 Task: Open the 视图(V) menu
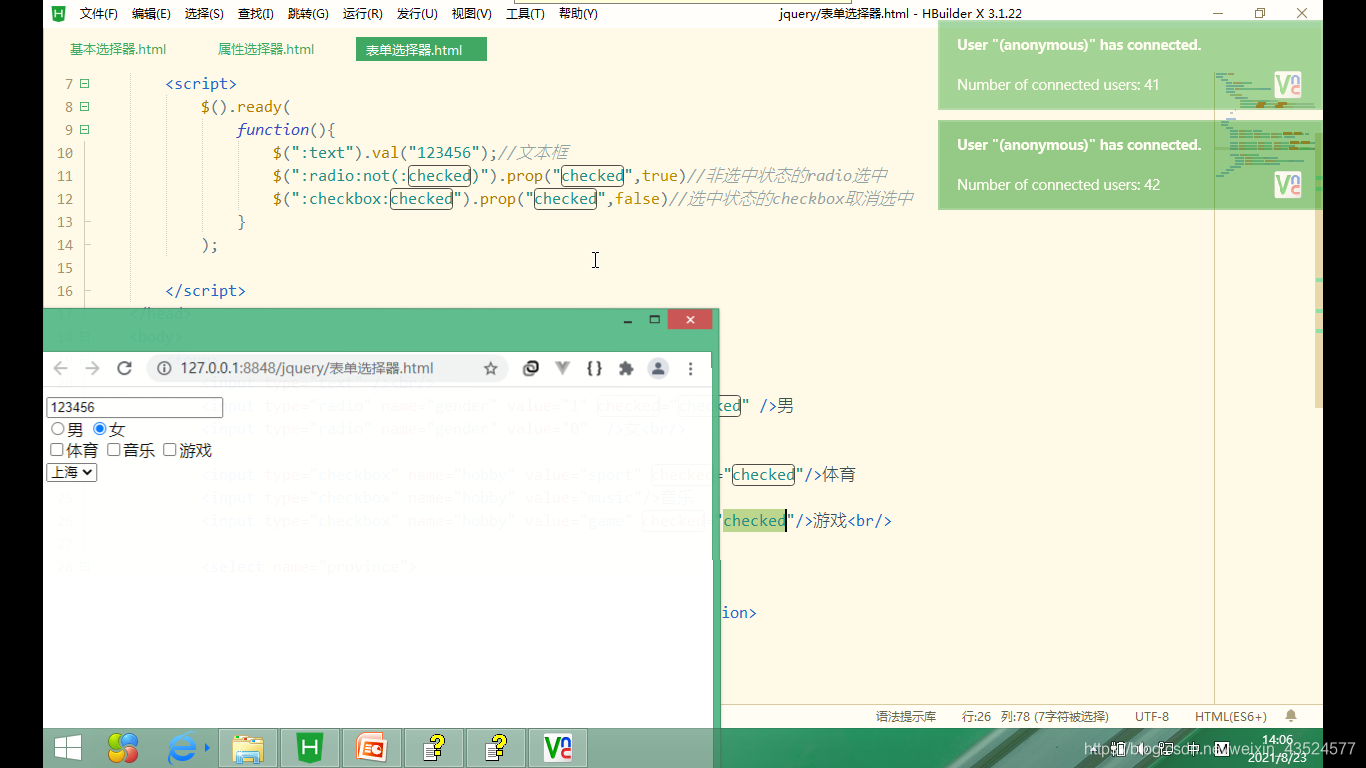471,14
